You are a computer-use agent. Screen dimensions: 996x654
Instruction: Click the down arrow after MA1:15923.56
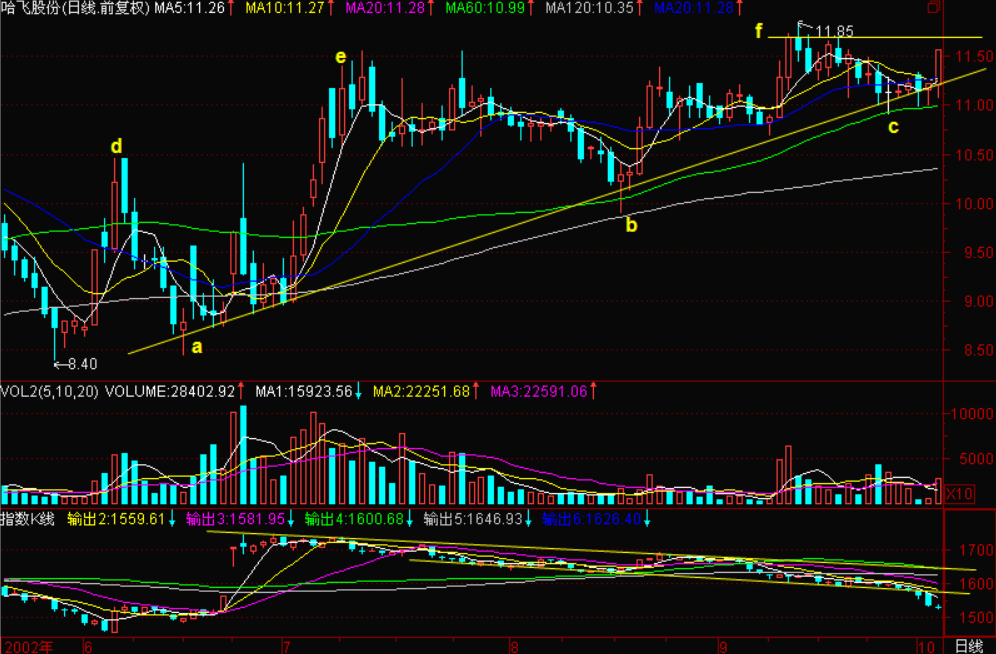(x=359, y=391)
